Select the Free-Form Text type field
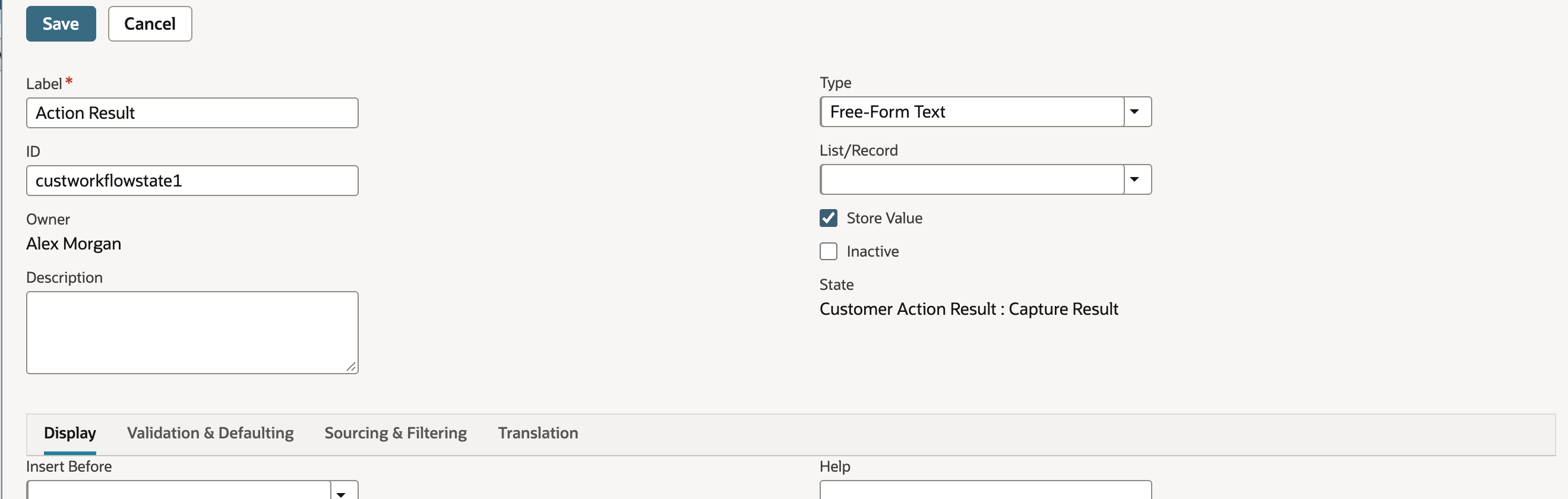The image size is (1568, 499). [x=972, y=112]
